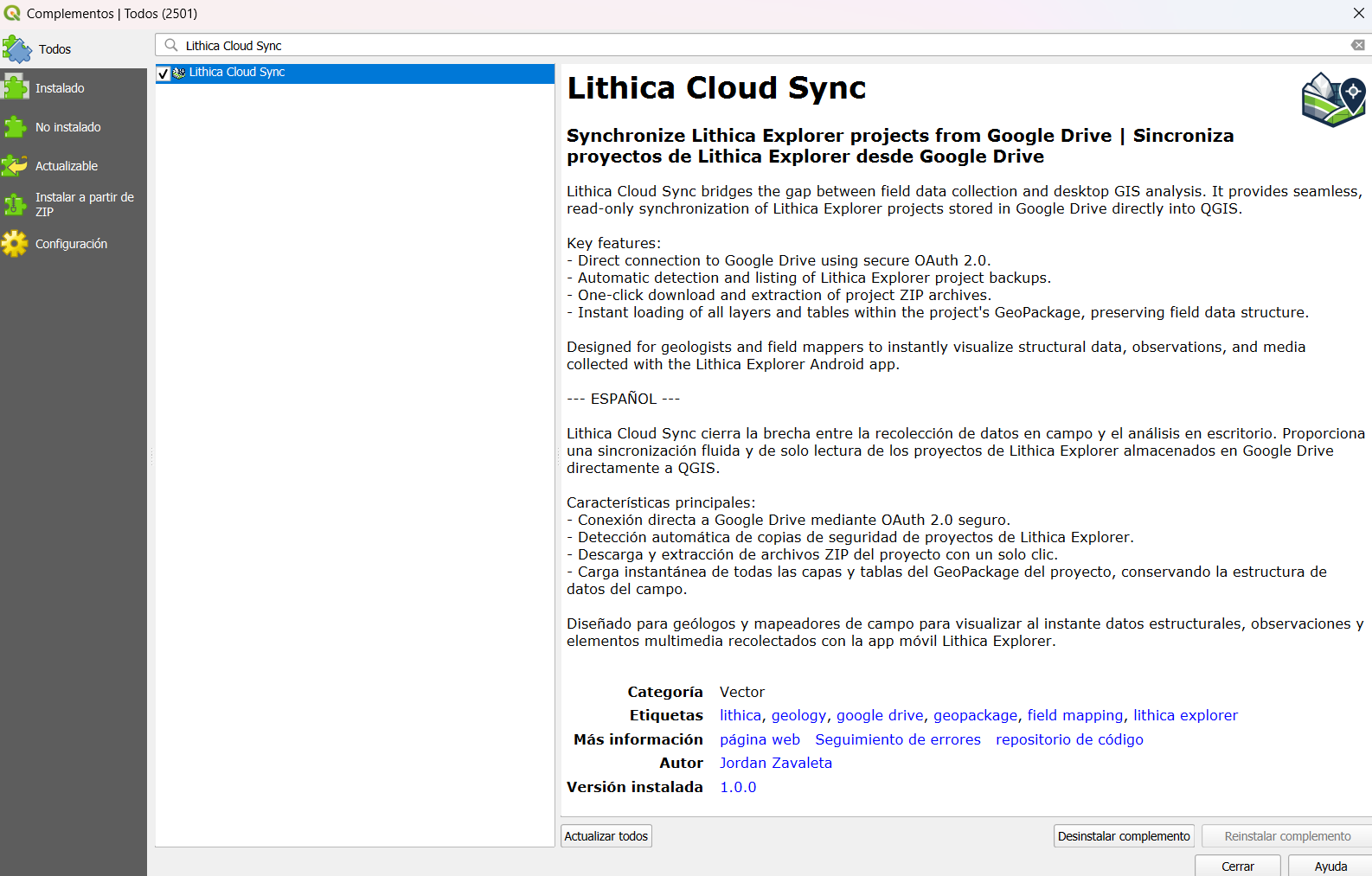Select the Actualizable tab
This screenshot has width=1372, height=876.
coord(74,166)
